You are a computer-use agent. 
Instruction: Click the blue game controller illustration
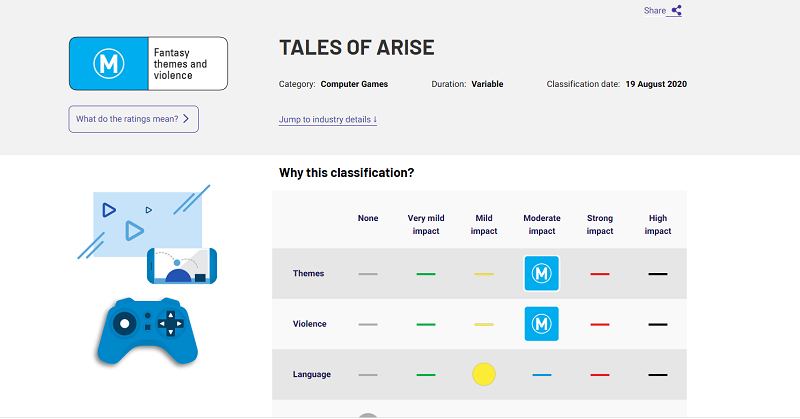pyautogui.click(x=147, y=331)
